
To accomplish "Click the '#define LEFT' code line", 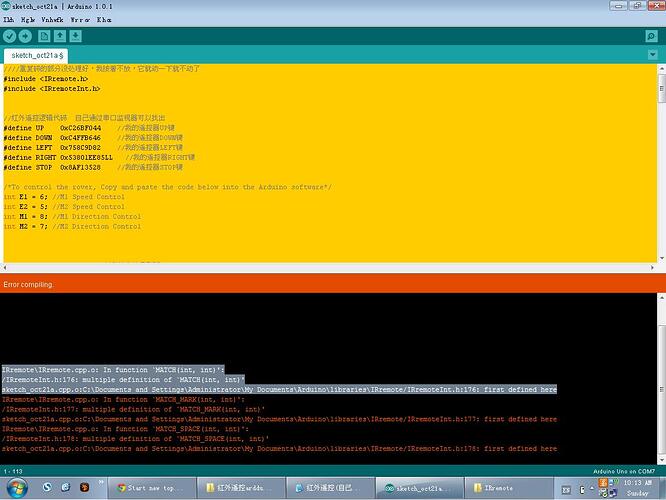I will (x=93, y=147).
